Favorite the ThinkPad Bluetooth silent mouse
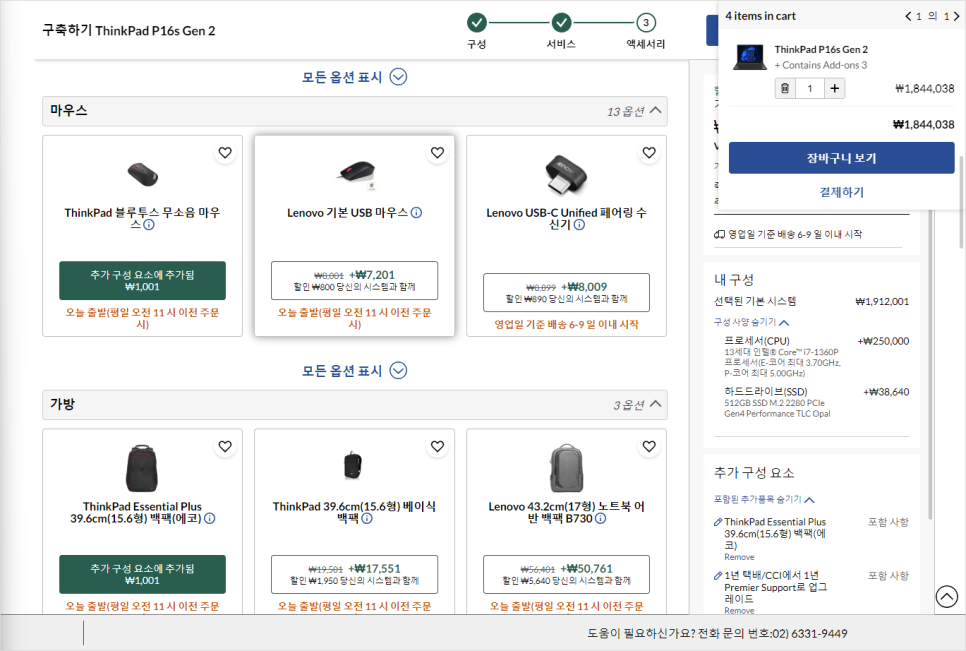This screenshot has width=966, height=651. 225,153
